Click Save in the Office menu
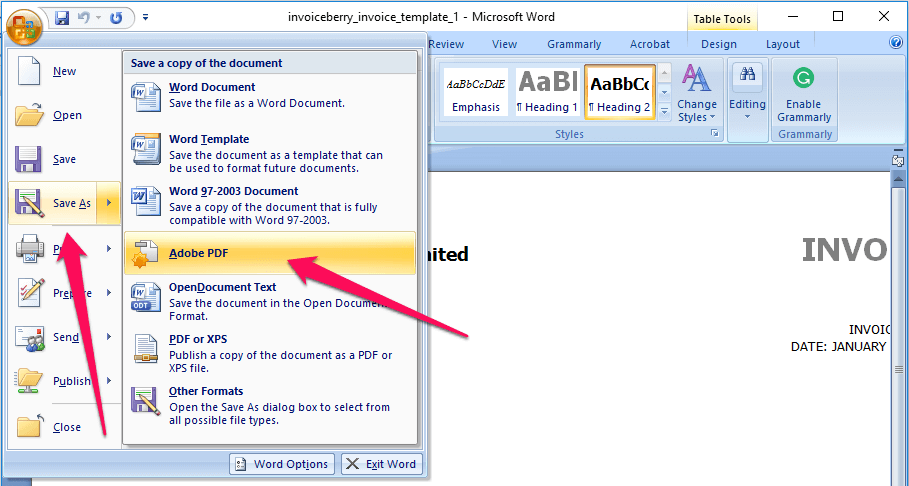 tap(64, 159)
